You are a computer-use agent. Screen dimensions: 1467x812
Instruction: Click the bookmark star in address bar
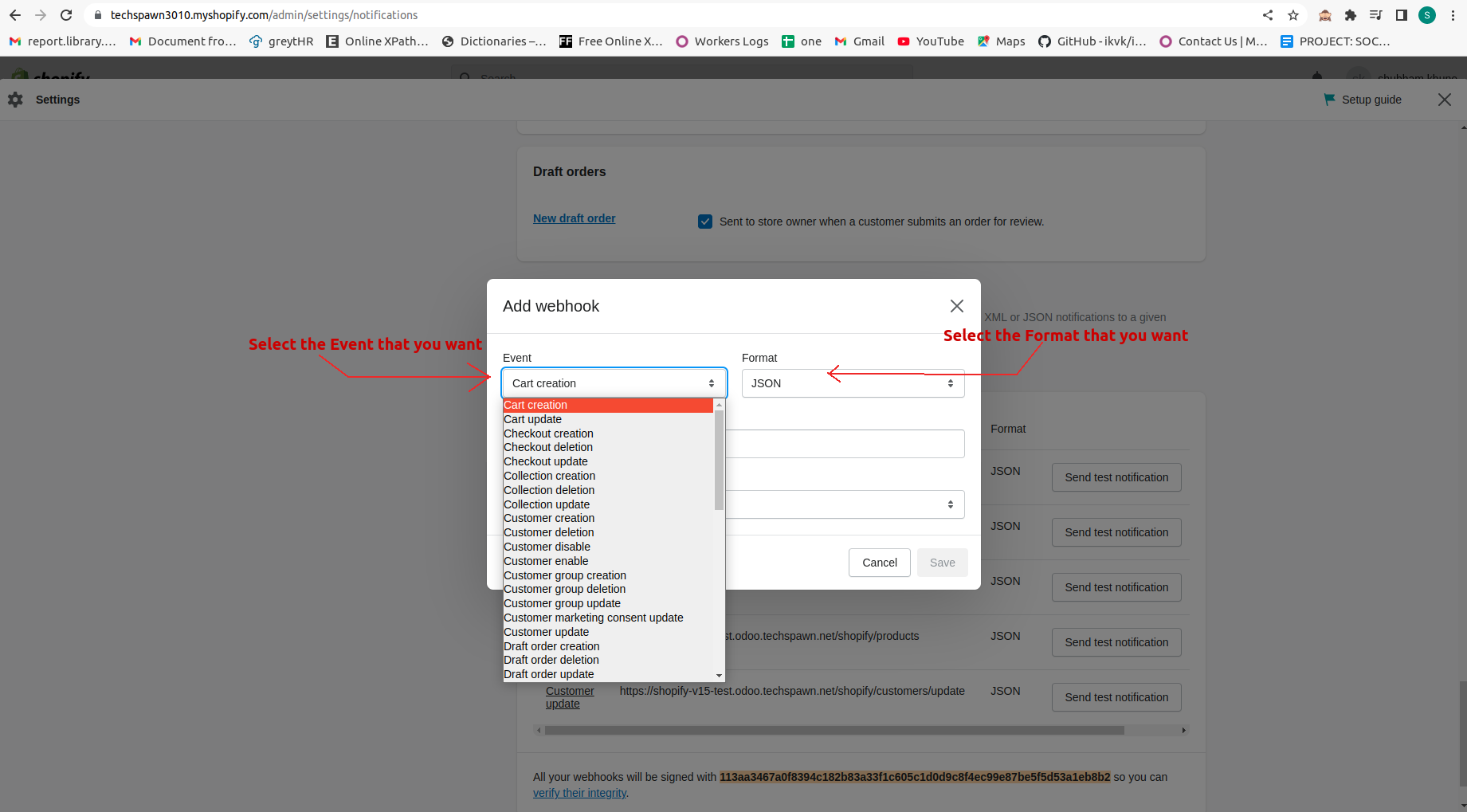pyautogui.click(x=1292, y=14)
